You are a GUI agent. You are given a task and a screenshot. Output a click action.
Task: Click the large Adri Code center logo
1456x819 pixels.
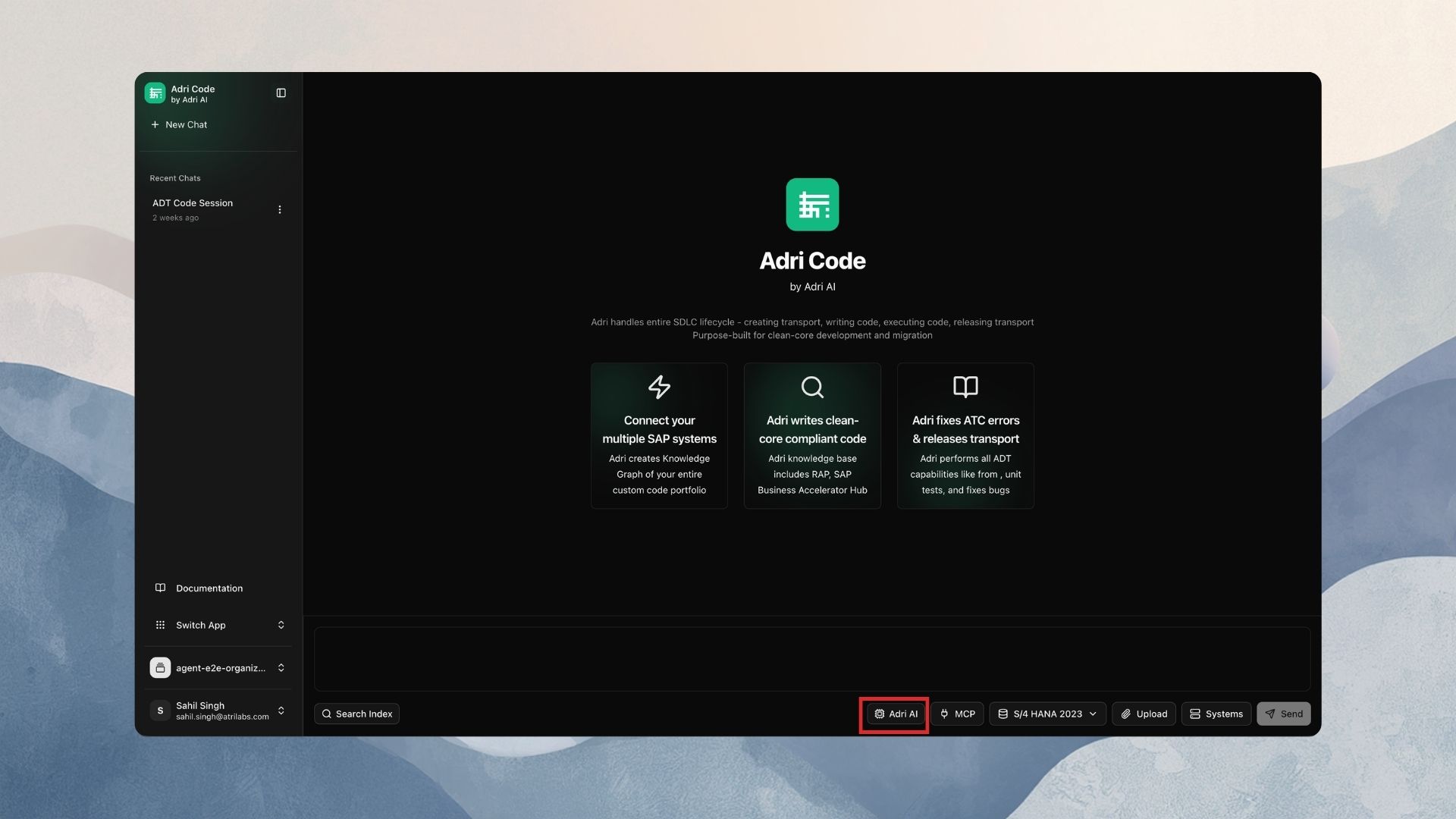pos(812,205)
